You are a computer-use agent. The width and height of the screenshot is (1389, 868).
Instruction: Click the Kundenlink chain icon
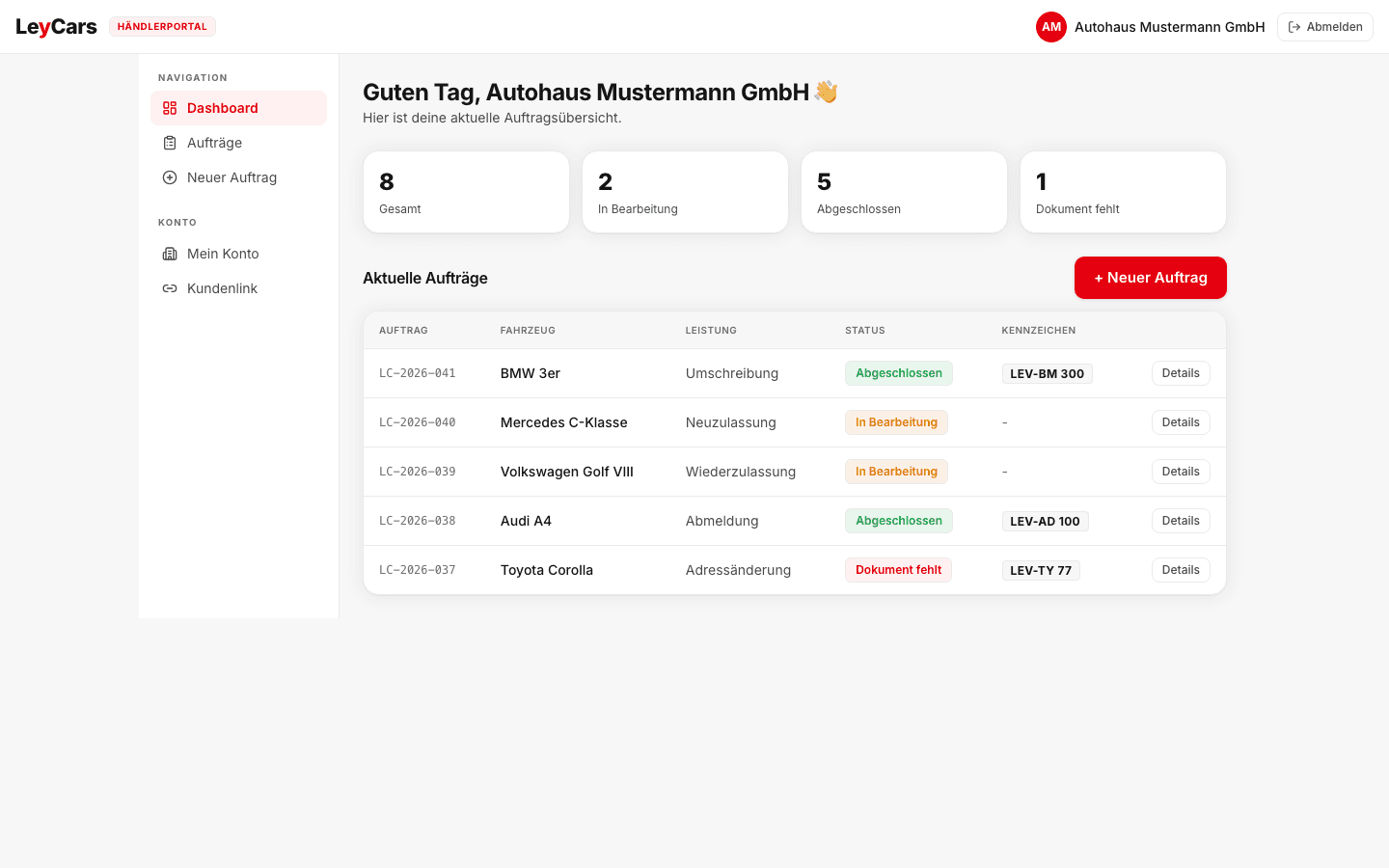tap(170, 288)
